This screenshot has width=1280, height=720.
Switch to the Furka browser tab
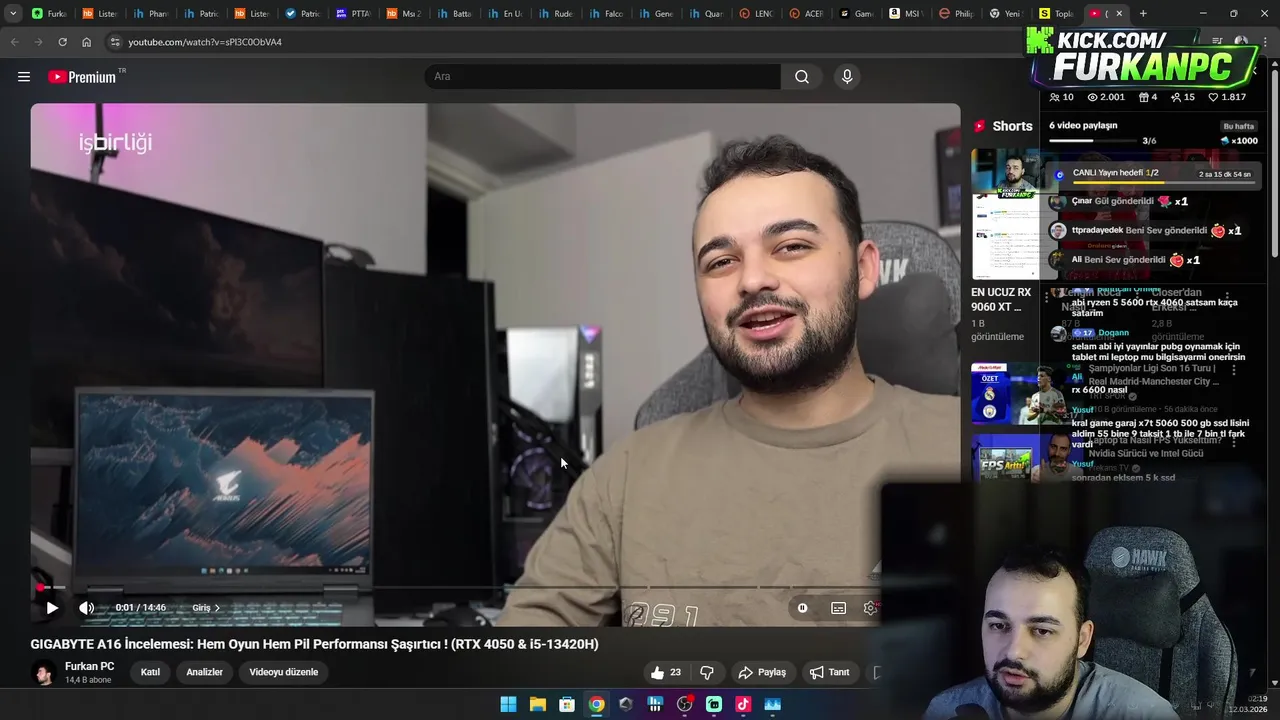(x=49, y=13)
